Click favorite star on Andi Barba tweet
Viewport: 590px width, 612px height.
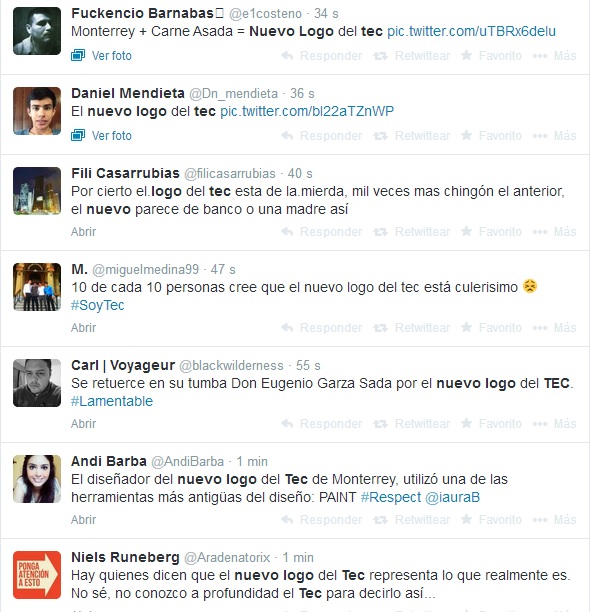(466, 519)
